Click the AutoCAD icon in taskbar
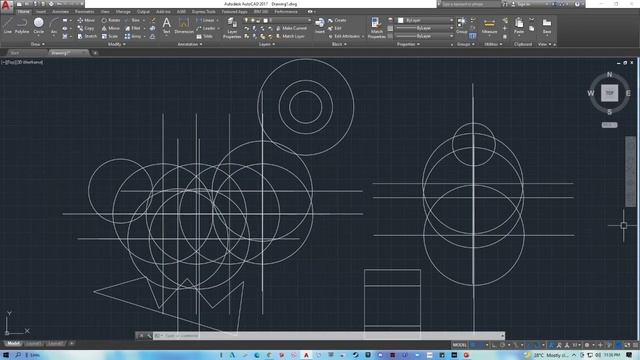Image resolution: width=640 pixels, height=360 pixels. (x=306, y=355)
